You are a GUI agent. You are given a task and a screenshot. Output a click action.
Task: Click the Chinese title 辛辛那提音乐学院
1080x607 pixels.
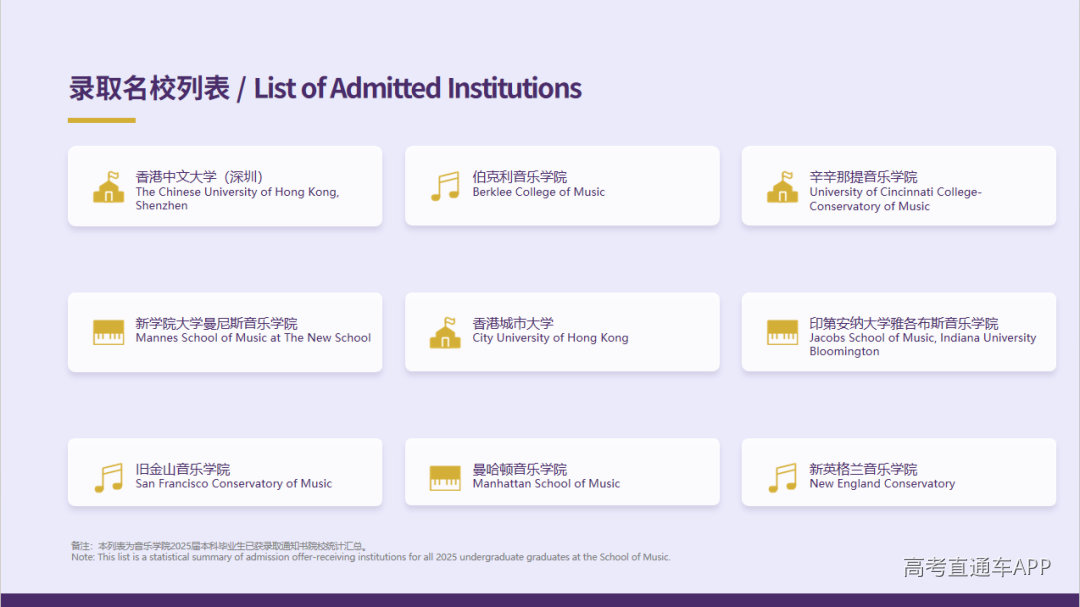click(863, 177)
